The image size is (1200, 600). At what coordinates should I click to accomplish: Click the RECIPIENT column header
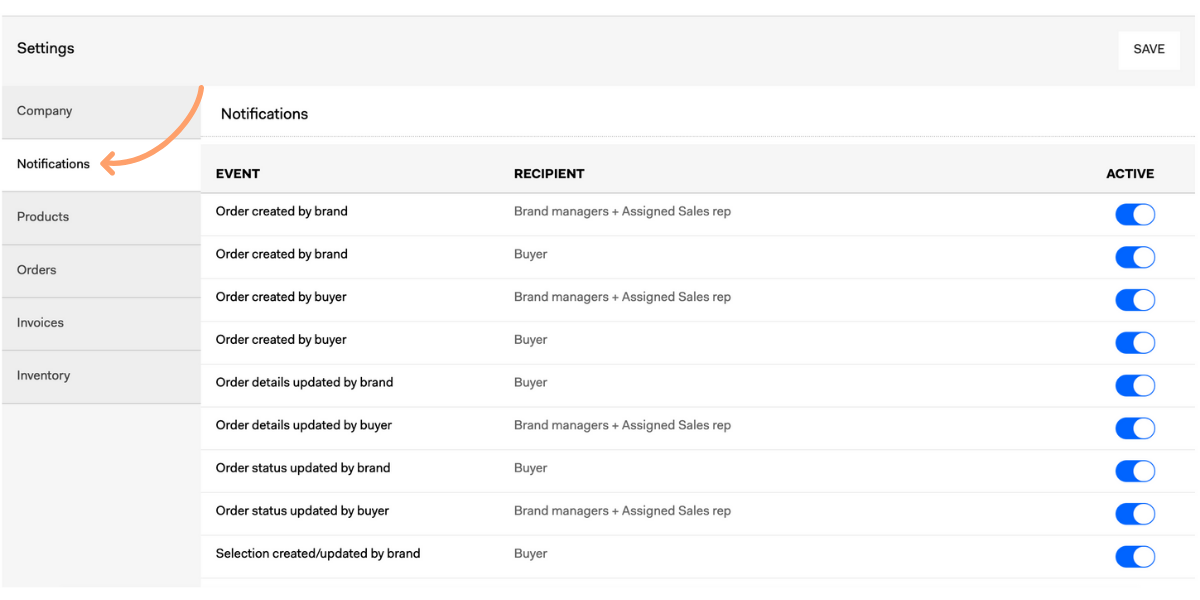[x=549, y=174]
